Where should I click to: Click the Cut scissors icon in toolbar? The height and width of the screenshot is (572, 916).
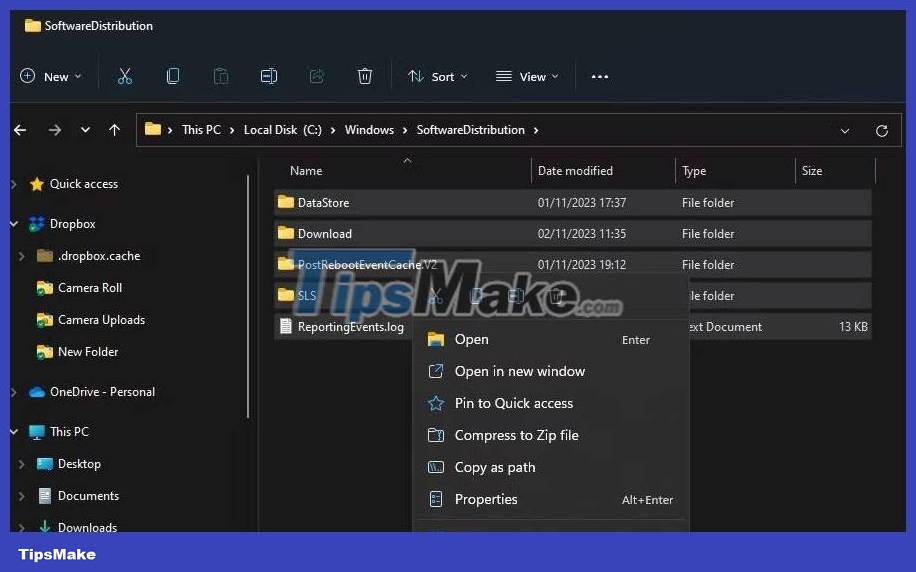pos(124,76)
